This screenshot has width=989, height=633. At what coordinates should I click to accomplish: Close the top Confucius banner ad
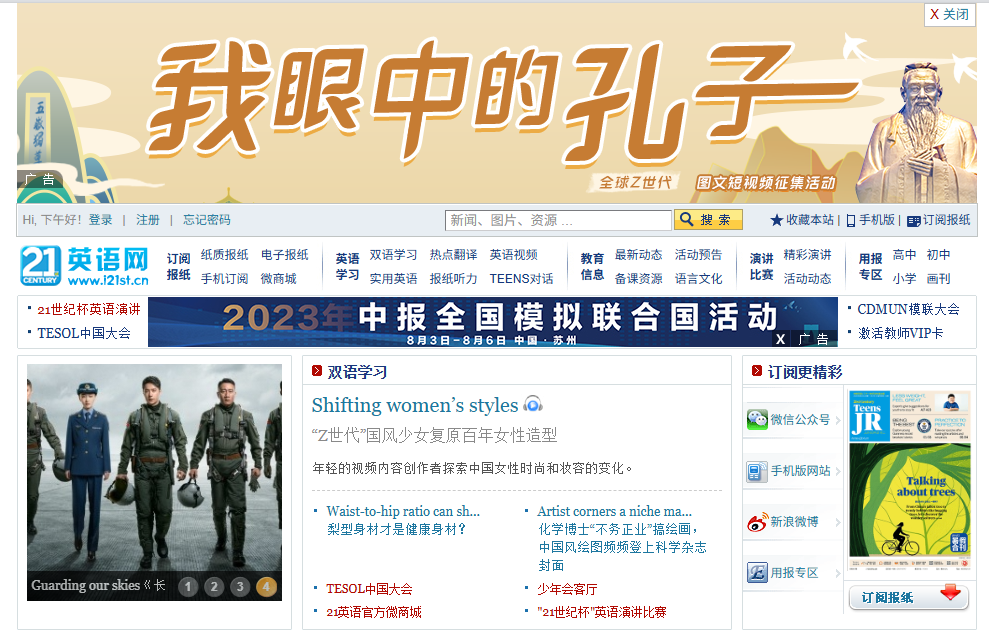click(x=950, y=14)
